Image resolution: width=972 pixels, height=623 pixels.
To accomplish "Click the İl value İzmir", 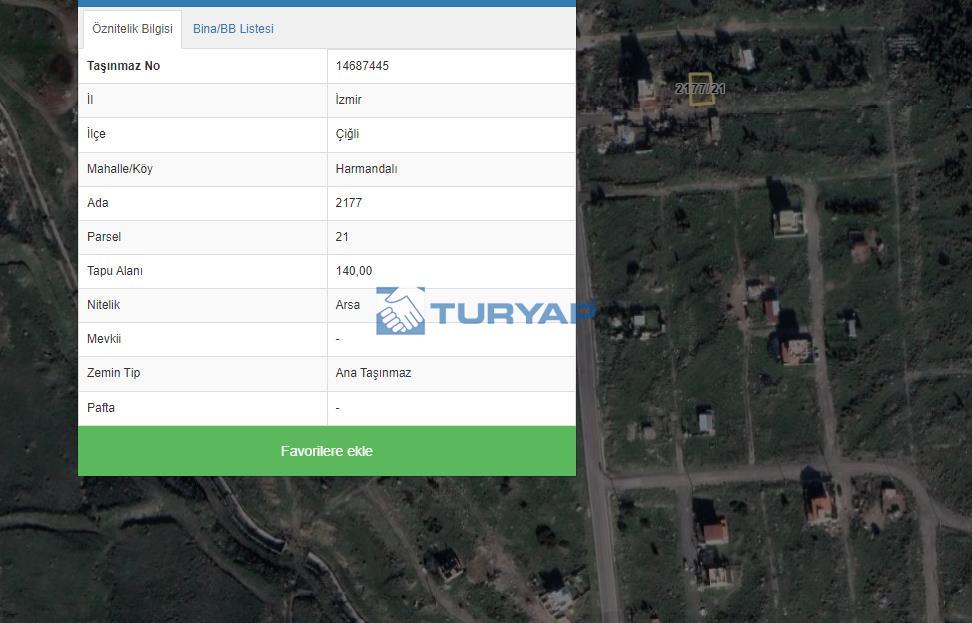I will pyautogui.click(x=348, y=100).
